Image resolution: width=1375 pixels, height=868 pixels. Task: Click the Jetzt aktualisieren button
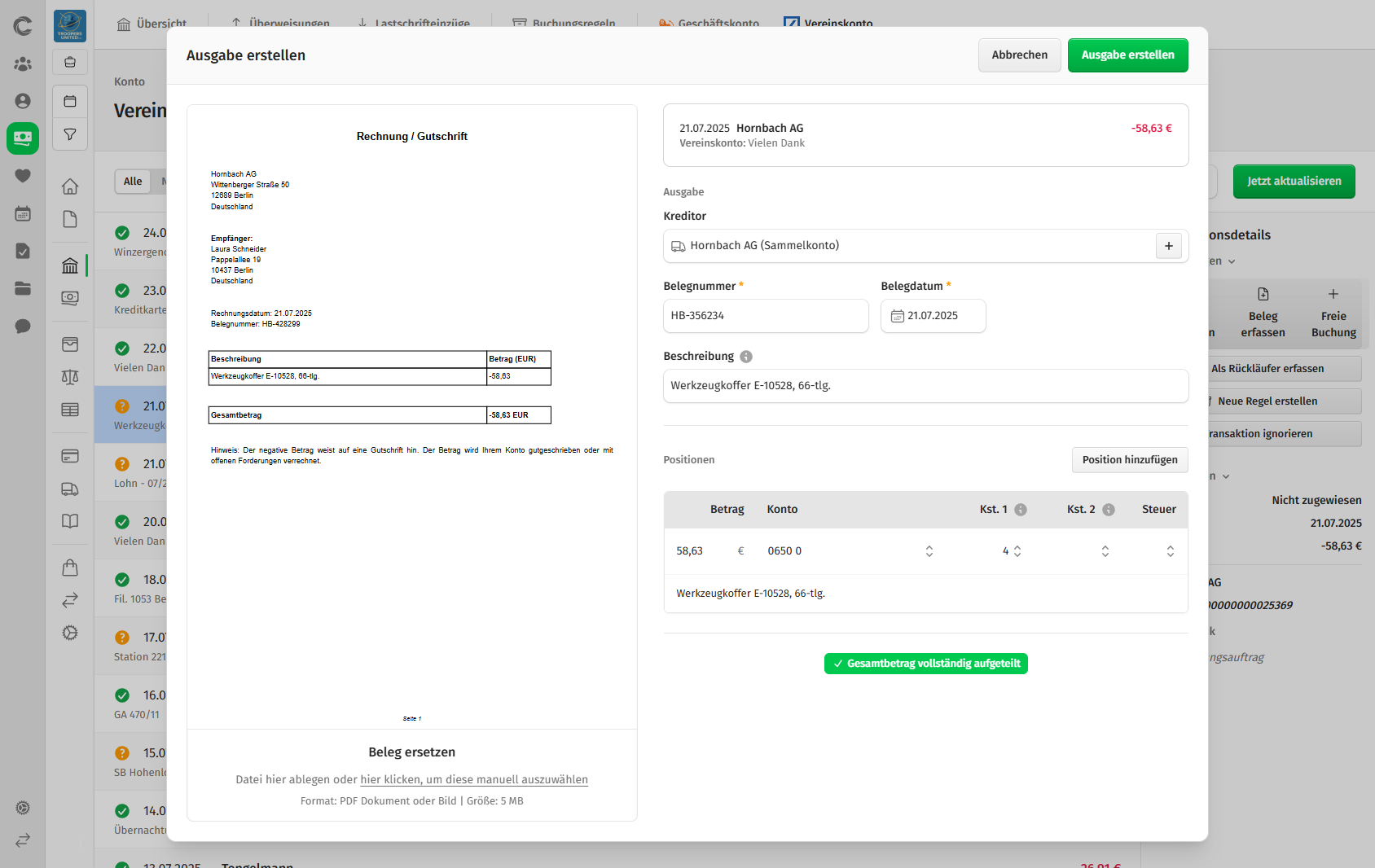1294,182
